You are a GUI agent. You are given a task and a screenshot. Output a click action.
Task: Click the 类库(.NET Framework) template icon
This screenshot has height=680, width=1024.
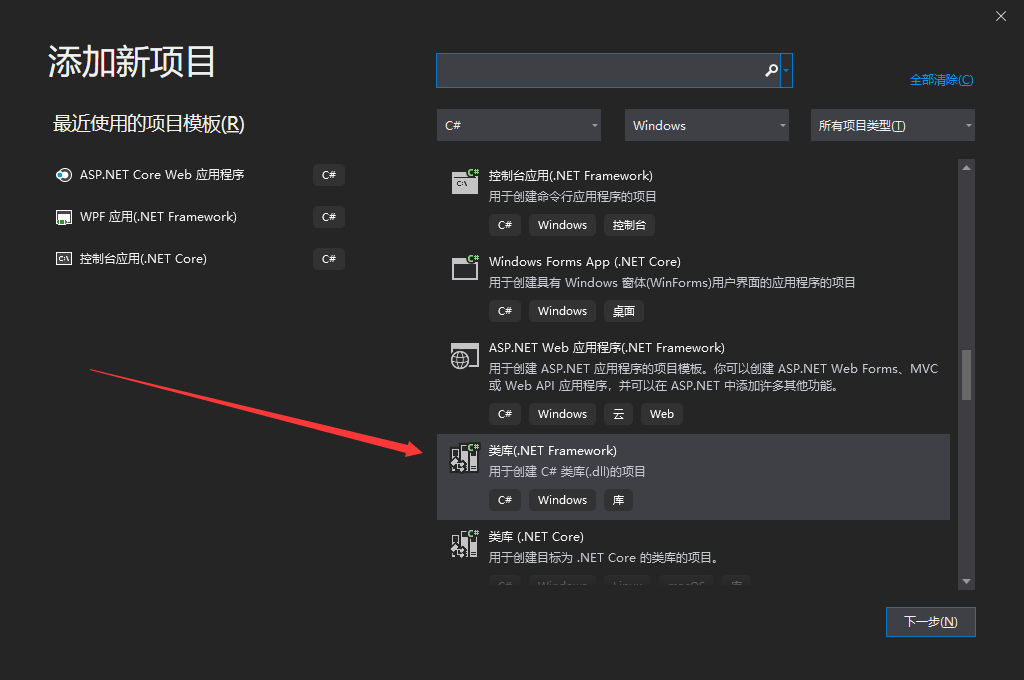click(x=465, y=457)
